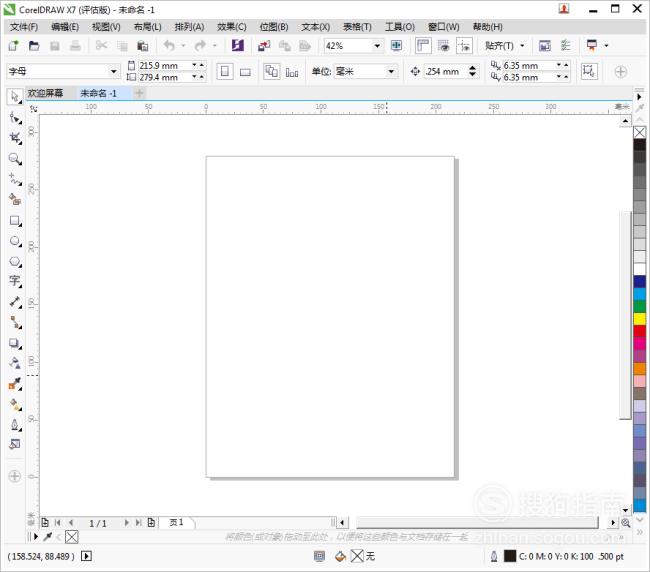Click the application launcher icon

592,46
